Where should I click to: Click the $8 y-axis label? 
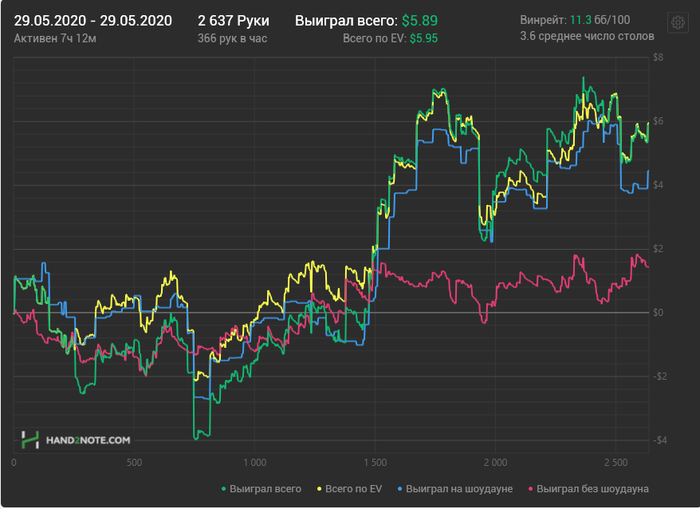pos(658,58)
